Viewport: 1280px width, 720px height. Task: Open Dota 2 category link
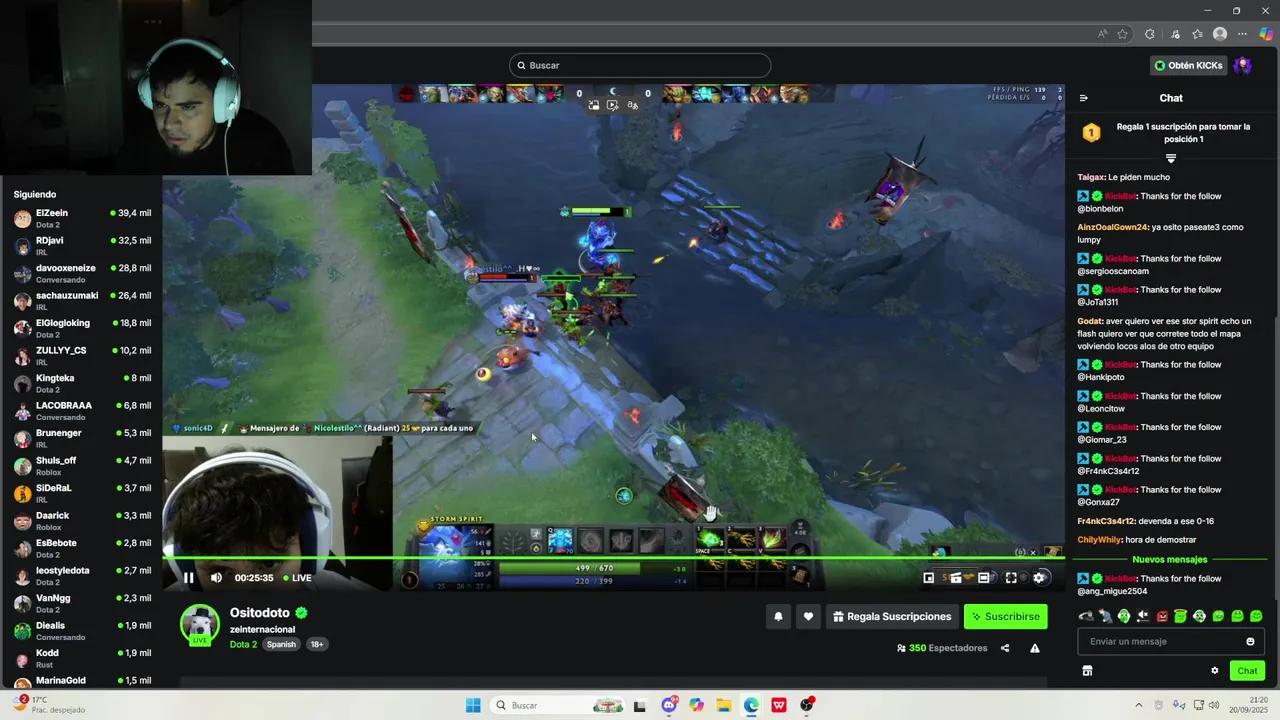coord(243,645)
